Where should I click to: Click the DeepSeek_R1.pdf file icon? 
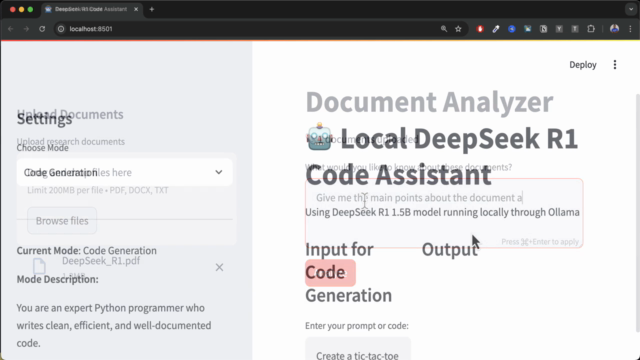pos(39,266)
